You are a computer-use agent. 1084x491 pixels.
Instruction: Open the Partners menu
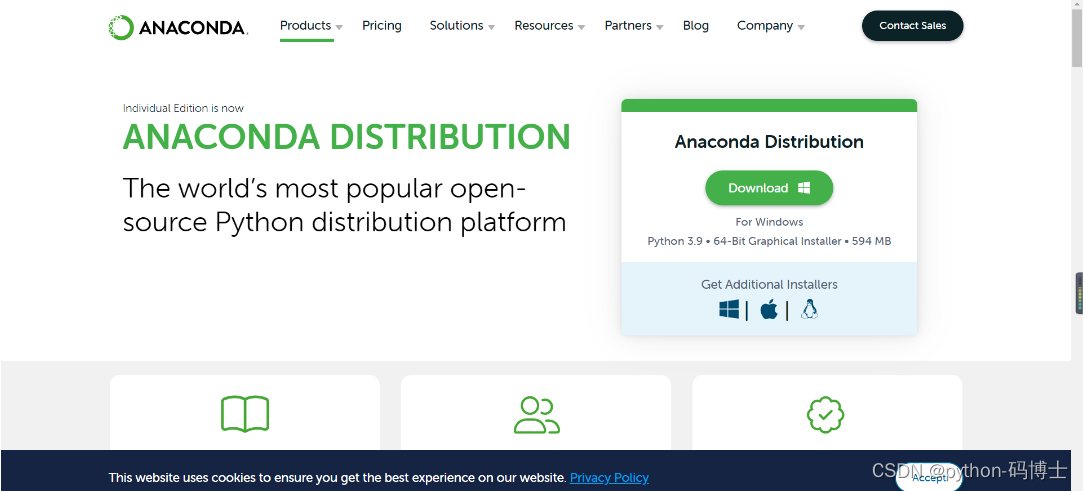point(628,26)
